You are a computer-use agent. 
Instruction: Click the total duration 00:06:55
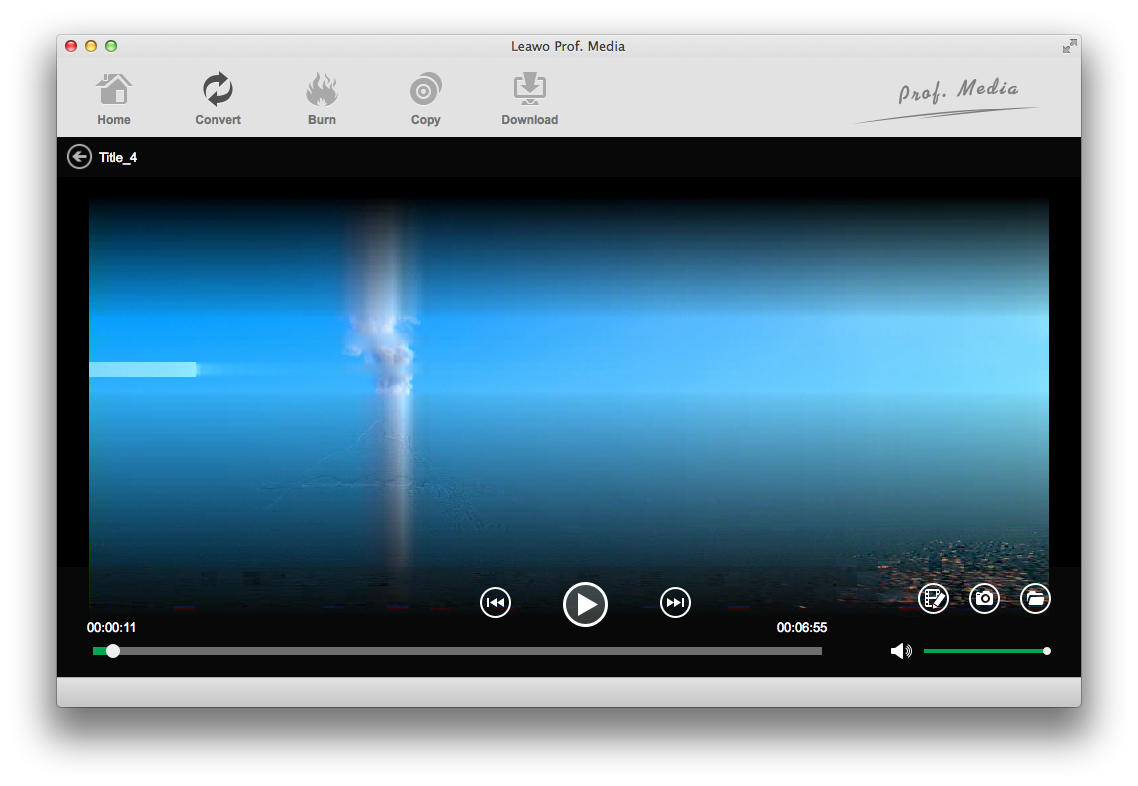point(801,627)
